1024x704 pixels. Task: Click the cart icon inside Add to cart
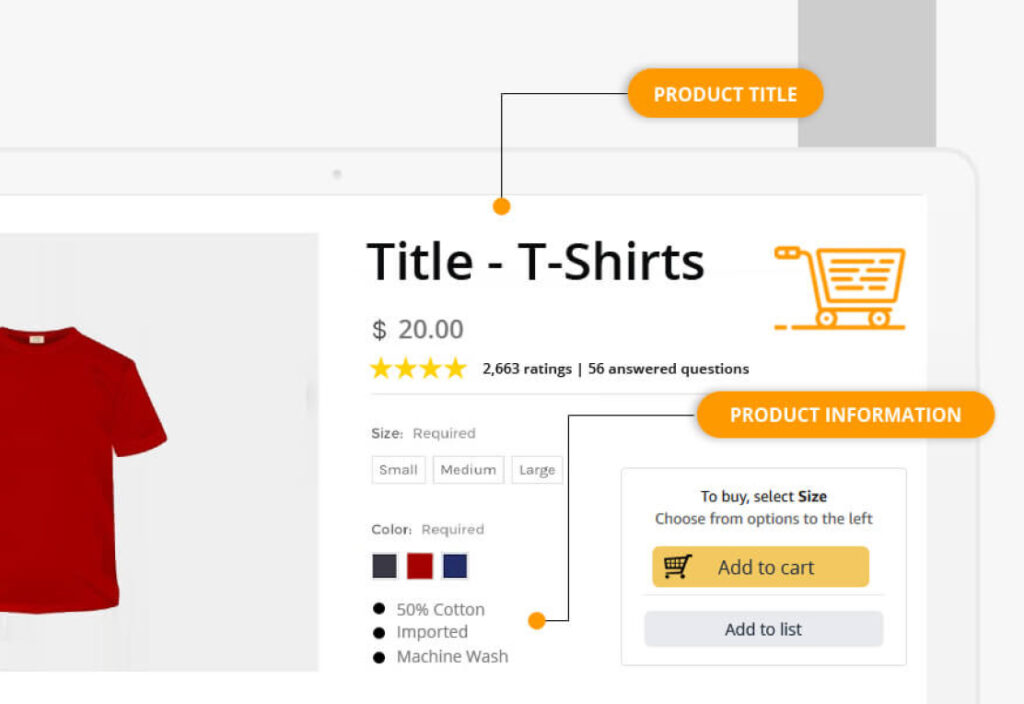point(677,567)
